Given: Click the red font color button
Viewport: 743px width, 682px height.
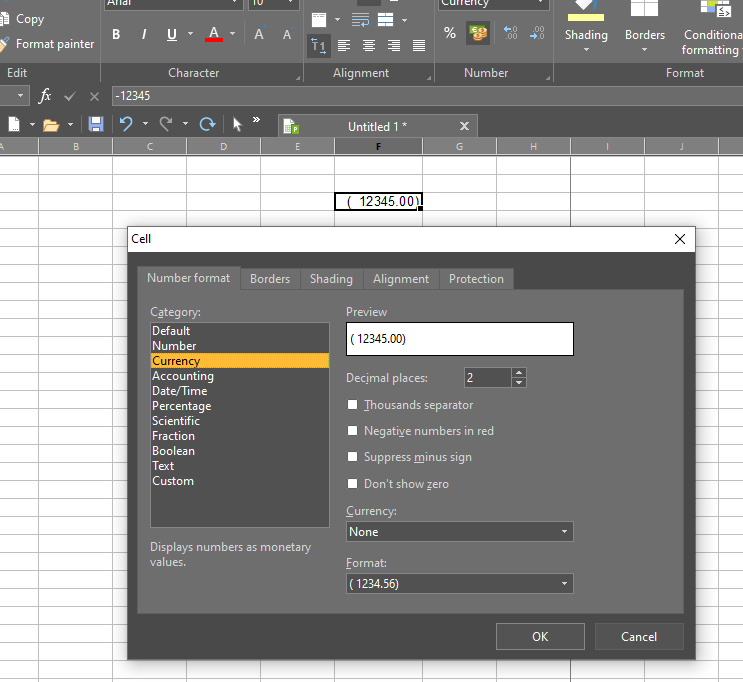Looking at the screenshot, I should [214, 35].
